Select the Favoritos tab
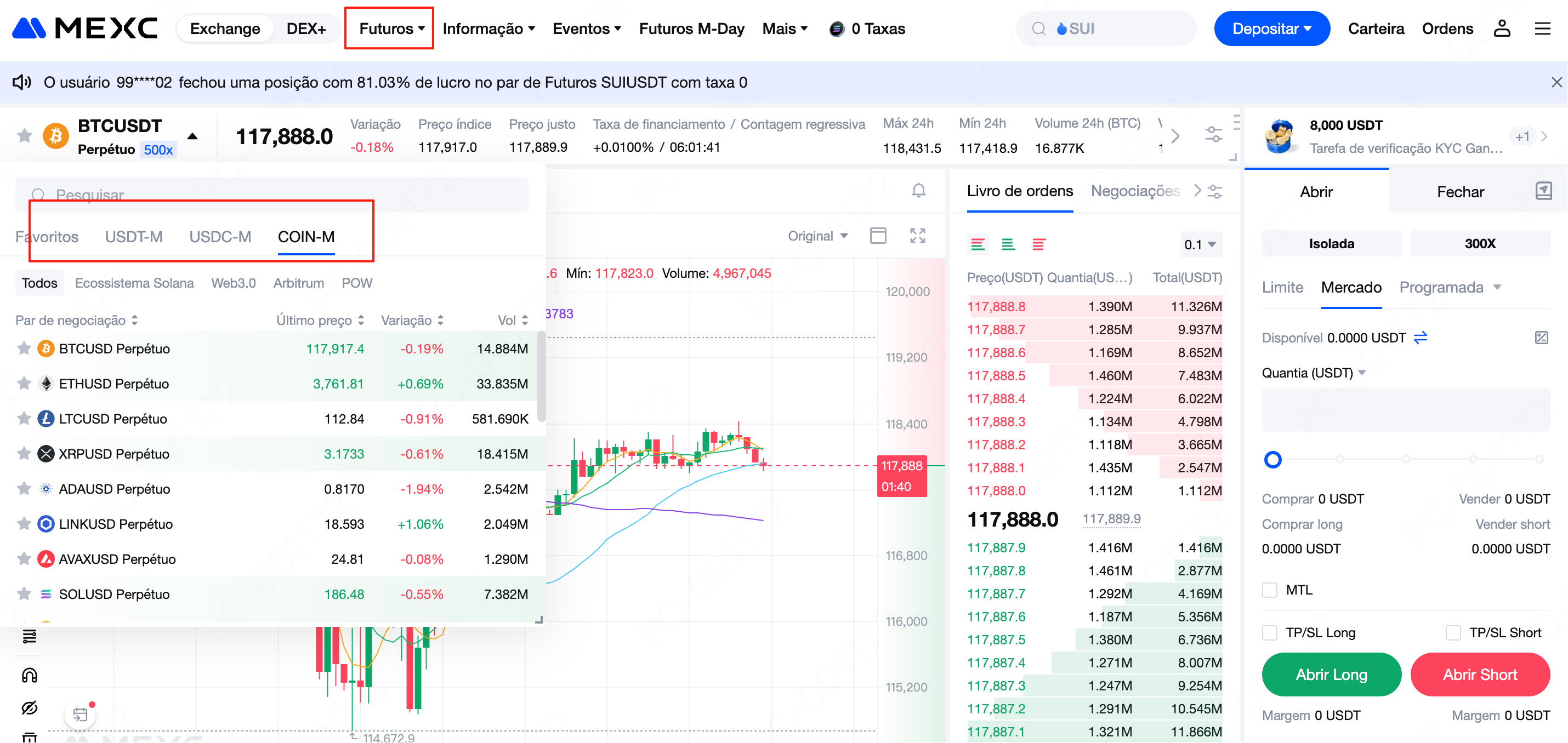The height and width of the screenshot is (743, 1568). pos(47,237)
